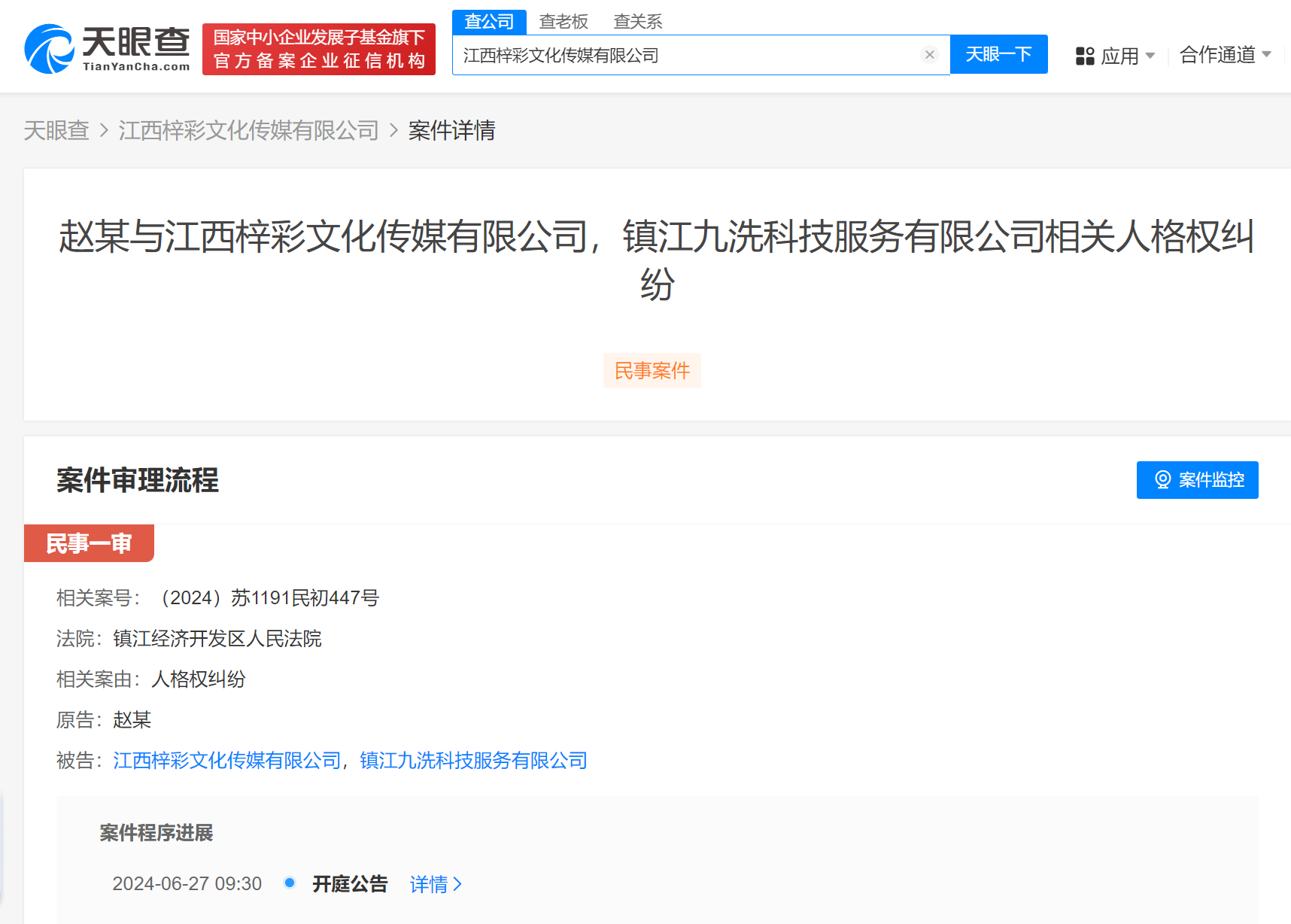Image resolution: width=1291 pixels, height=924 pixels.
Task: Click the TianYanCha wave logo icon
Action: point(47,45)
